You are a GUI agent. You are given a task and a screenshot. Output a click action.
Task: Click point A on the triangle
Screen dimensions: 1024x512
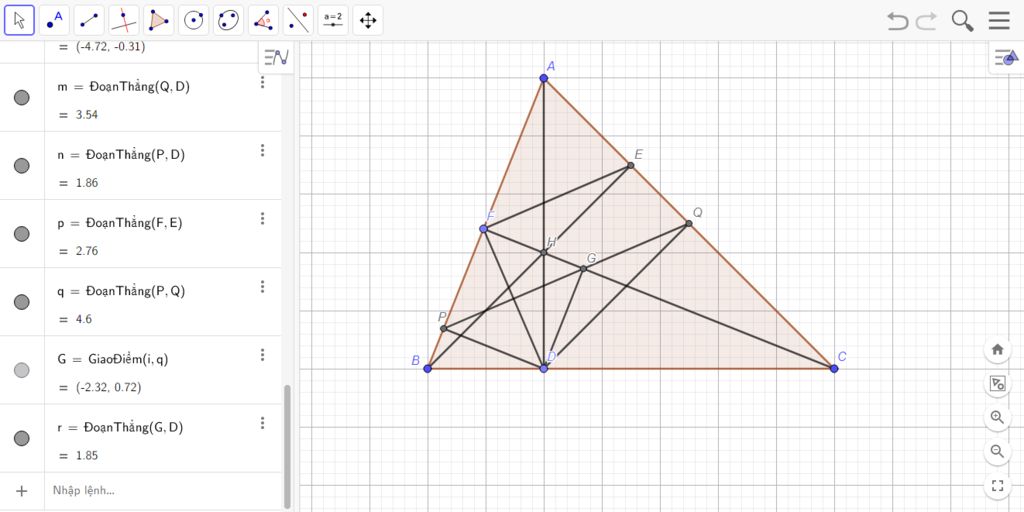[543, 78]
